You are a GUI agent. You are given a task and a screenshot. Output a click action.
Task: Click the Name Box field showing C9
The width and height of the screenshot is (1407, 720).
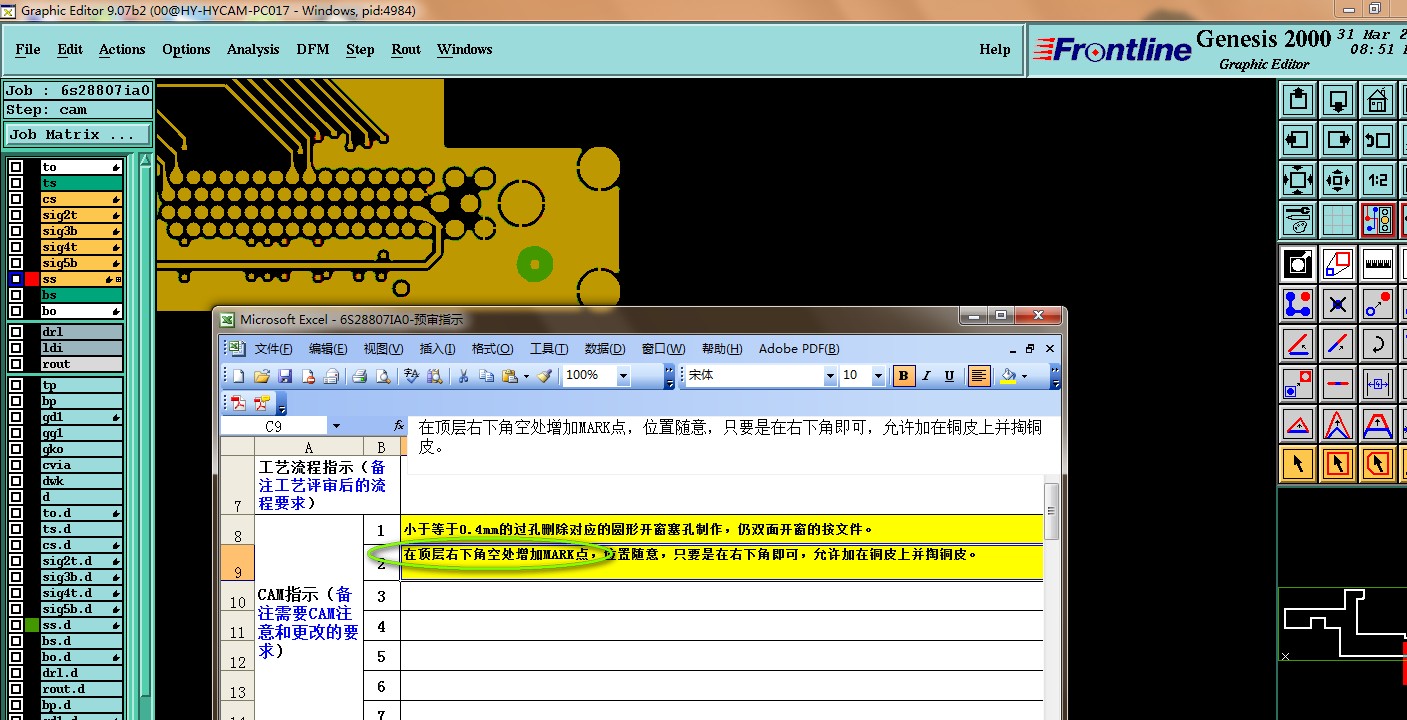273,426
